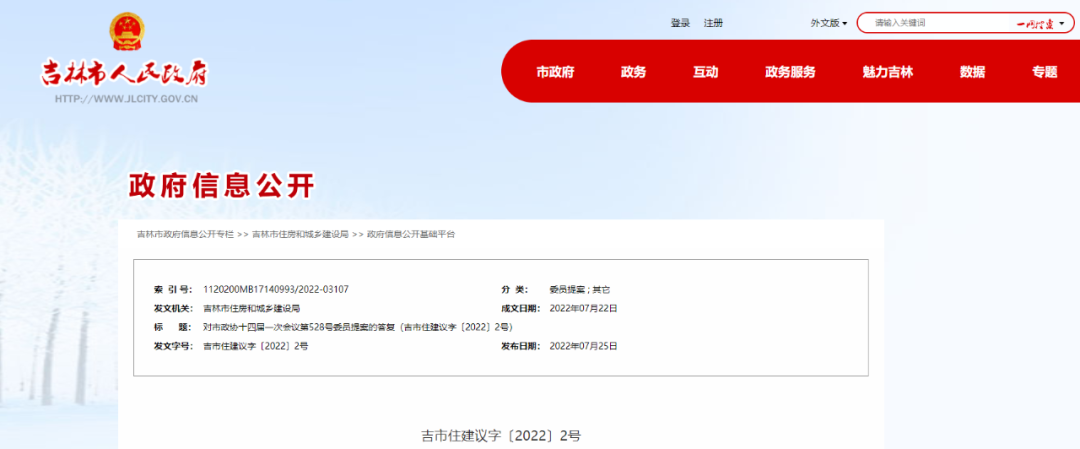
Task: Select the 数据 navigation menu item
Action: pos(973,72)
